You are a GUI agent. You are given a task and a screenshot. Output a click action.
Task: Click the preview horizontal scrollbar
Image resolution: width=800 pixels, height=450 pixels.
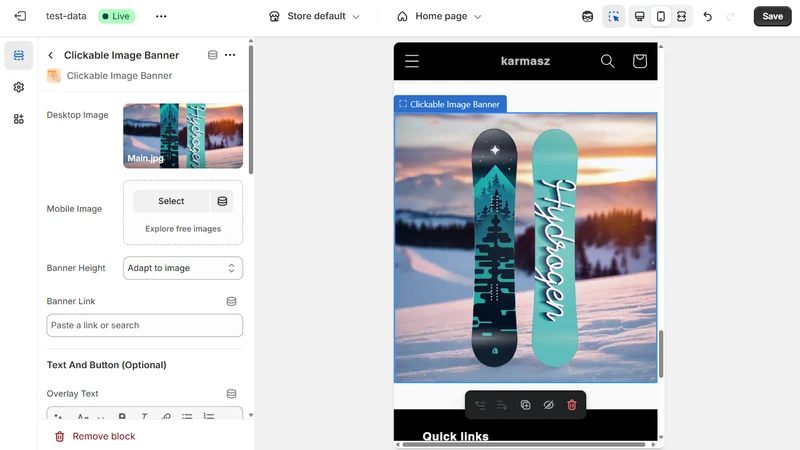[x=524, y=444]
